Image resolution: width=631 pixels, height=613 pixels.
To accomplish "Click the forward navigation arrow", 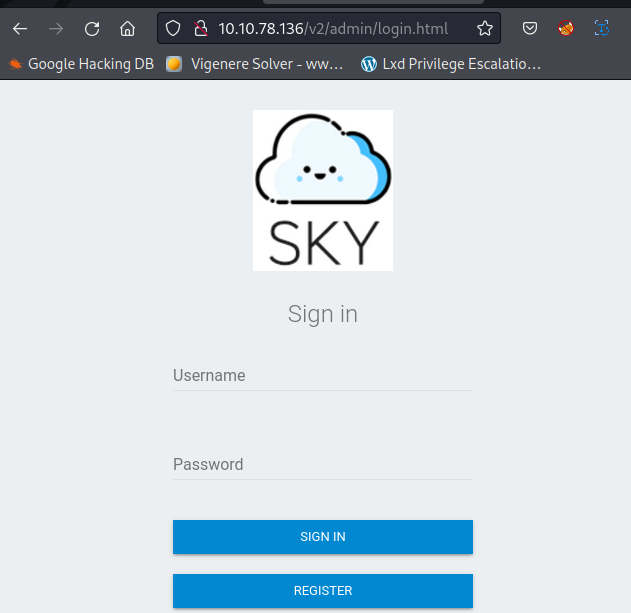I will click(56, 29).
